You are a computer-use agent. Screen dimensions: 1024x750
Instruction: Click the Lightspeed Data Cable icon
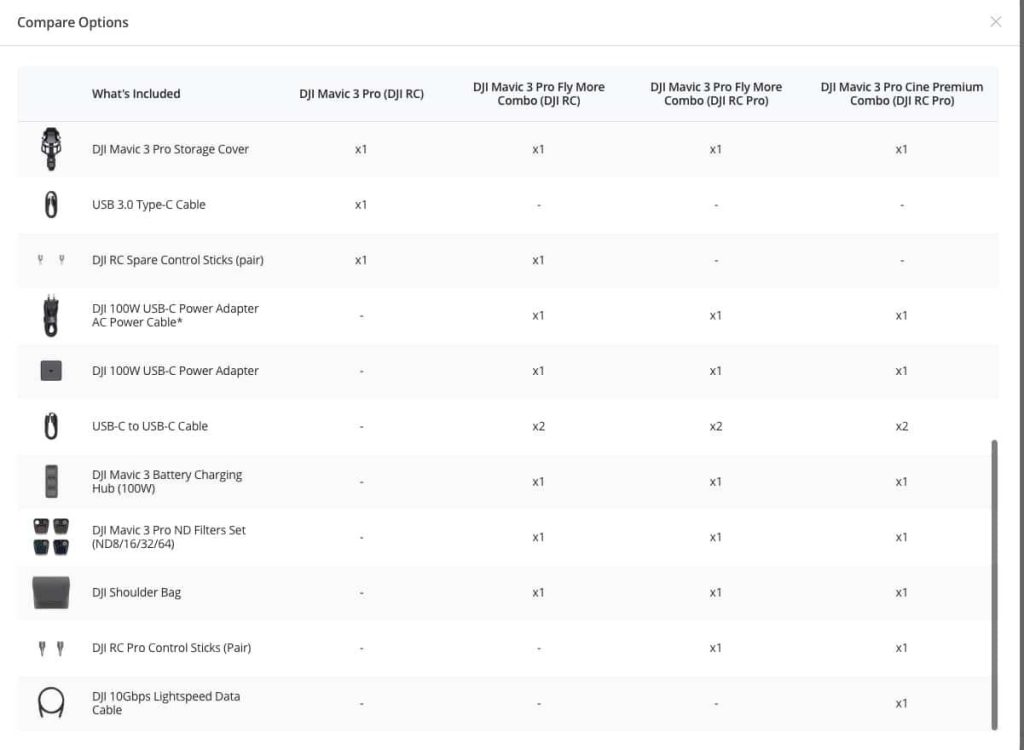click(51, 703)
